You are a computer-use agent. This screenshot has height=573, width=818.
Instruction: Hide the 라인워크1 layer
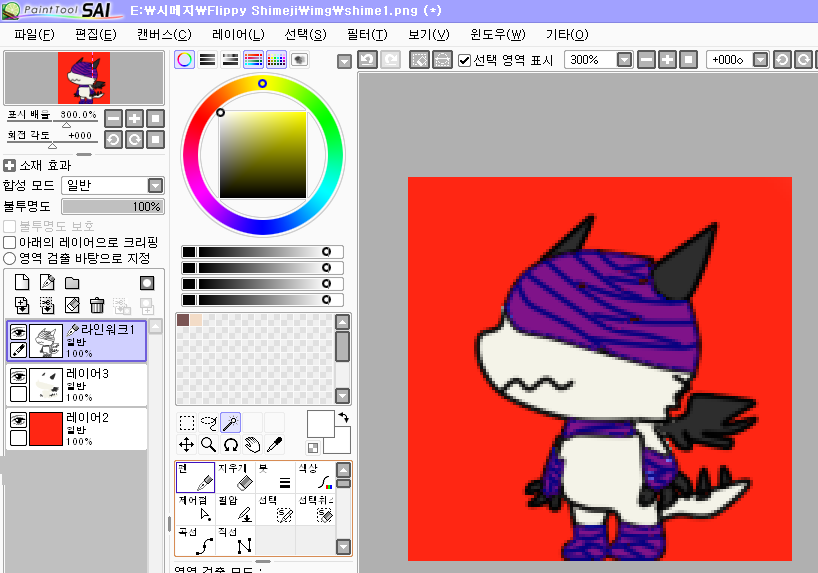pyautogui.click(x=18, y=332)
